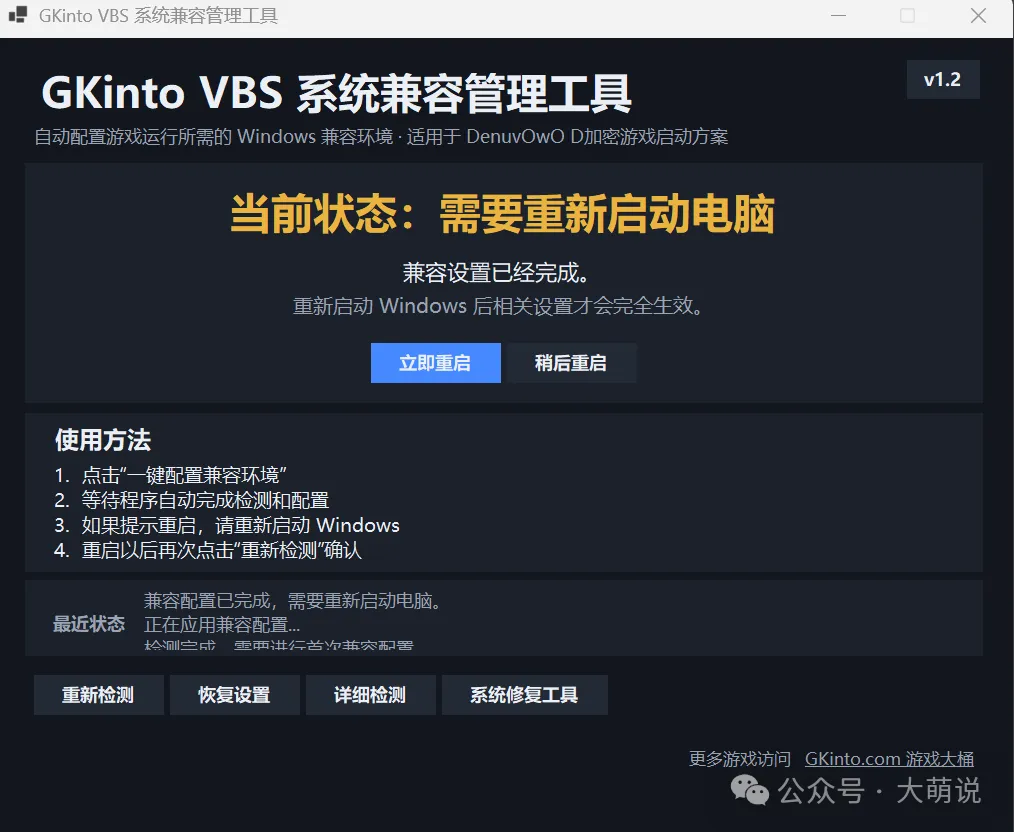
Task: Choose 稍后重启 to restart later
Action: [571, 363]
